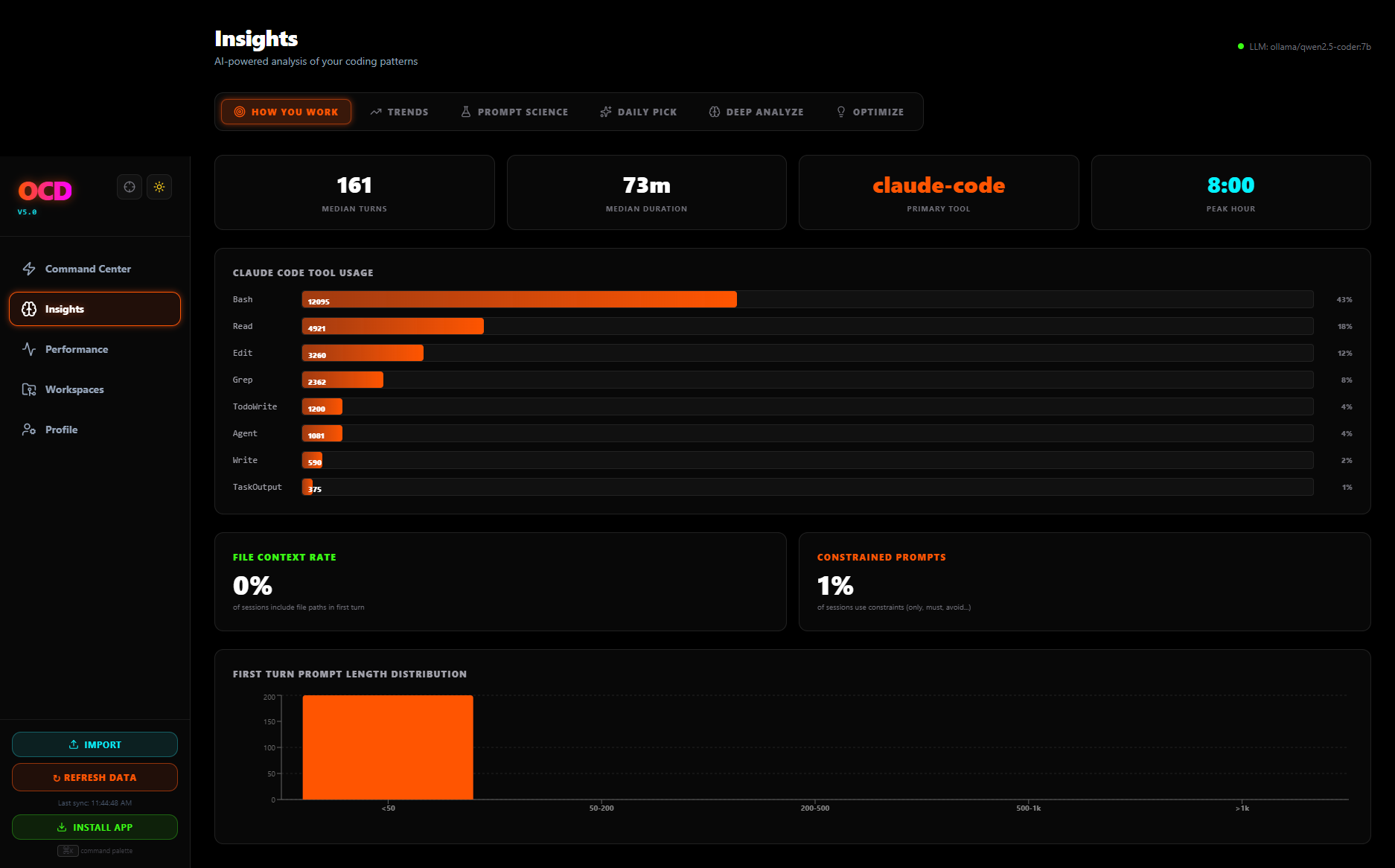Click the Trends arrow icon

[376, 112]
